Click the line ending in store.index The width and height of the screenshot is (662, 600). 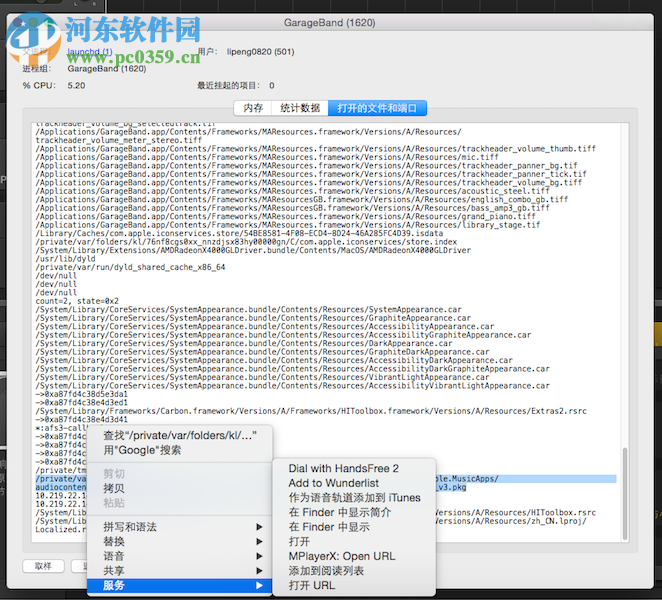(x=247, y=242)
